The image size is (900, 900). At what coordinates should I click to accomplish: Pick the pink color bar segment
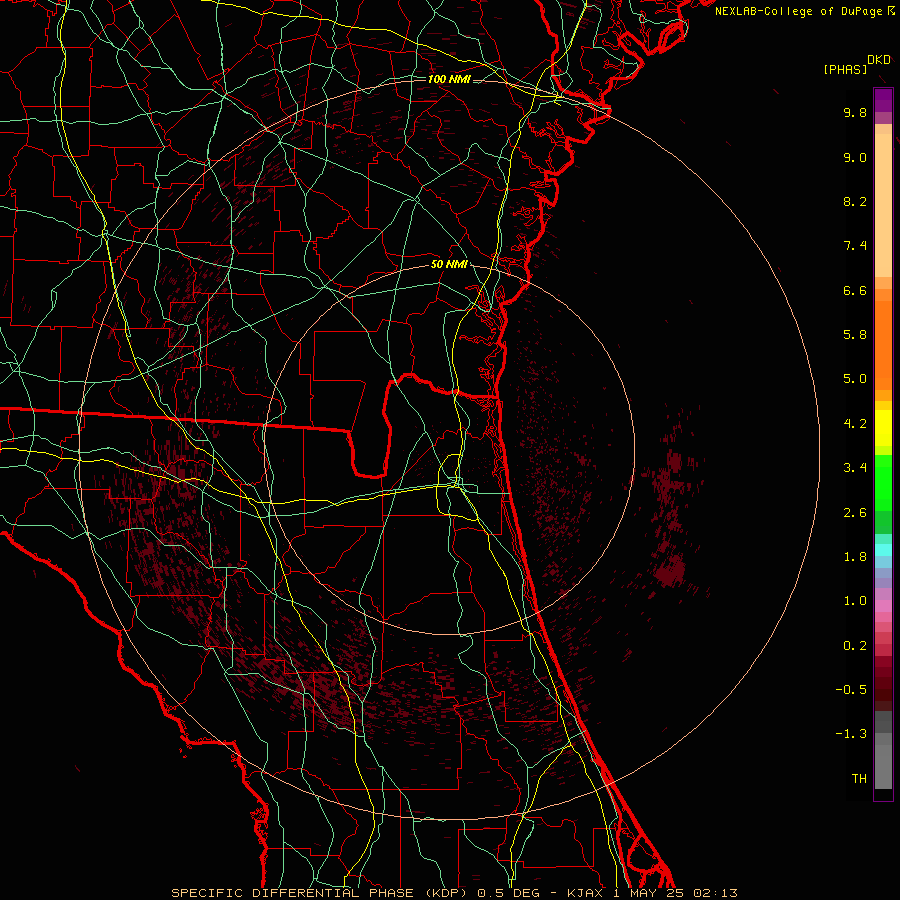(x=883, y=606)
